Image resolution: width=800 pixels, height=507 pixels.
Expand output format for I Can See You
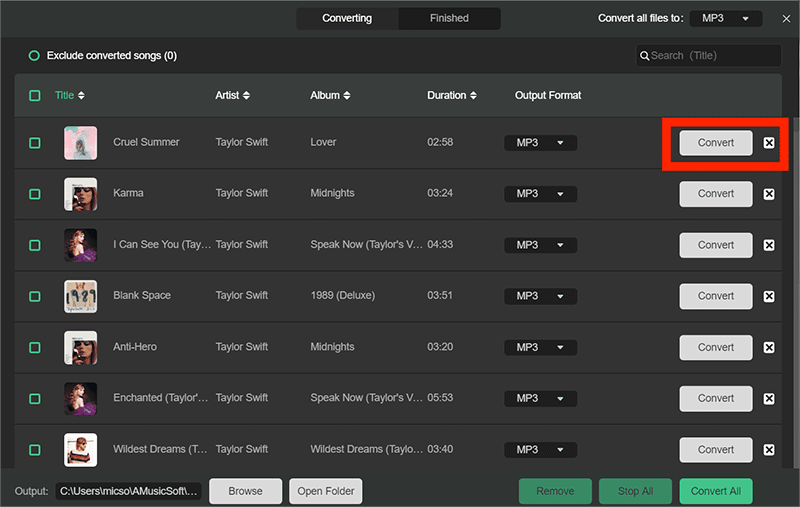click(x=540, y=245)
